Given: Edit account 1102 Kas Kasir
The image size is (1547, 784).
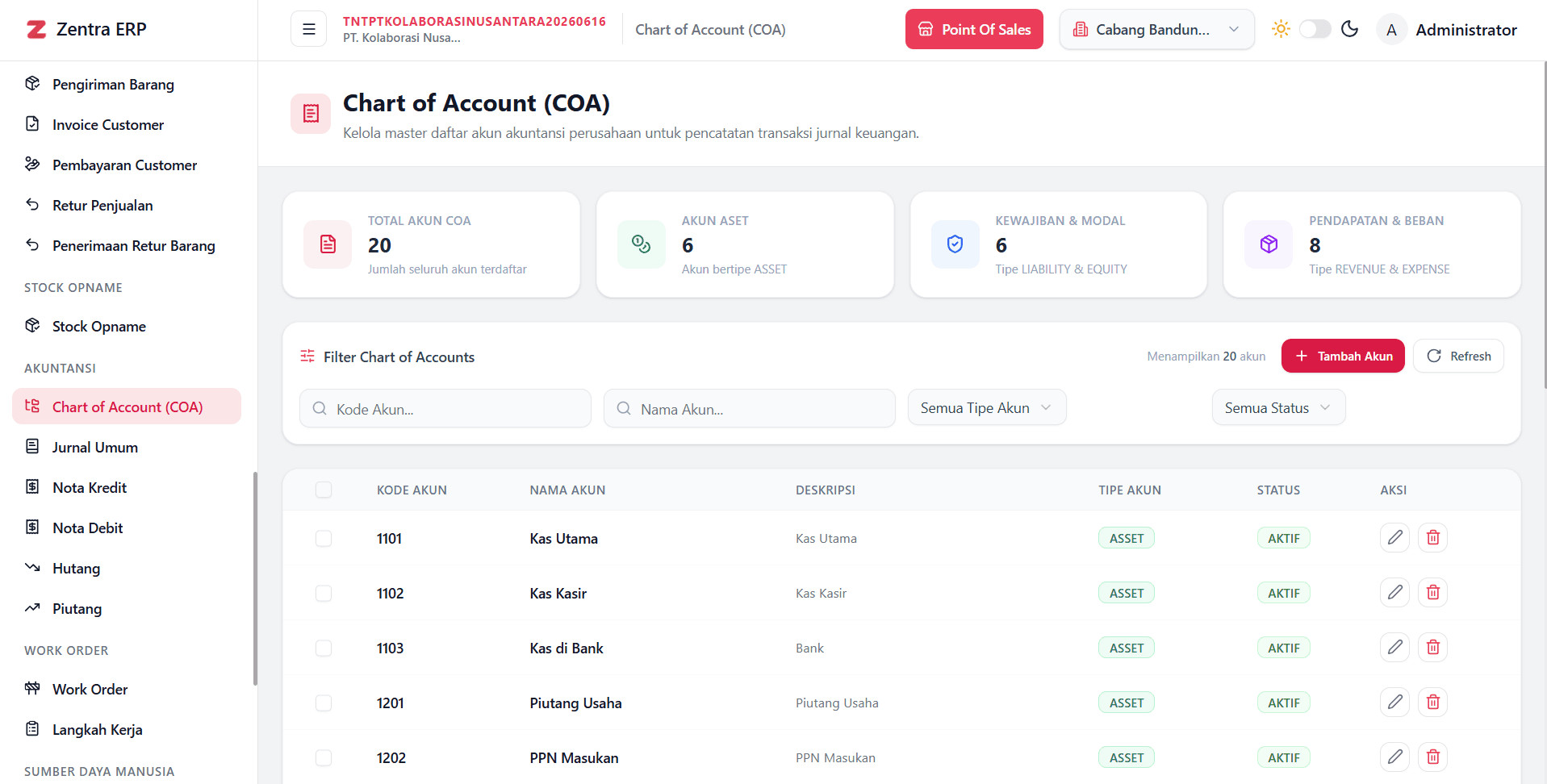Looking at the screenshot, I should coord(1394,592).
